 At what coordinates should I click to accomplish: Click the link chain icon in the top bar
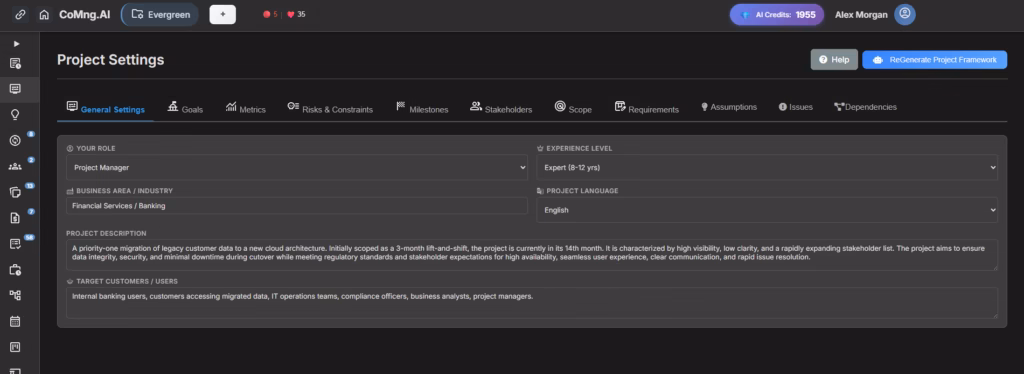[x=20, y=14]
